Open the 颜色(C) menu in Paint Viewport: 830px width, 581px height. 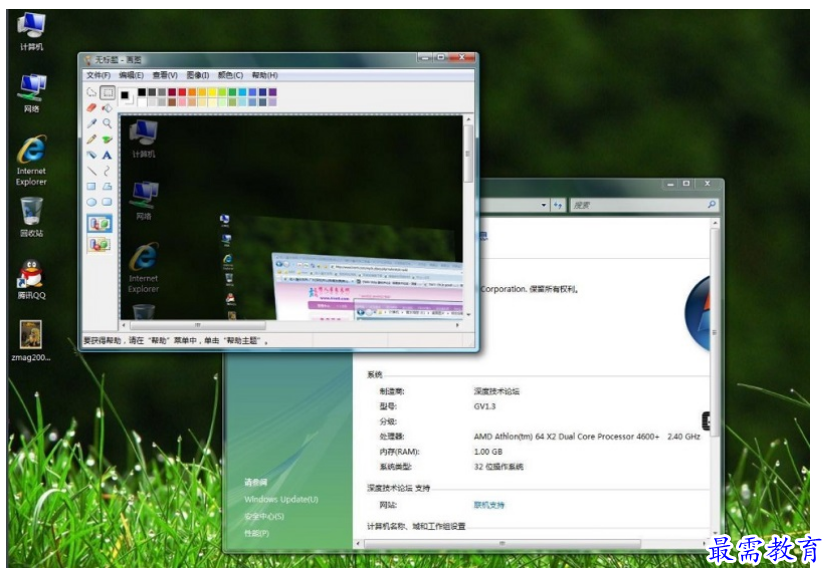click(230, 75)
